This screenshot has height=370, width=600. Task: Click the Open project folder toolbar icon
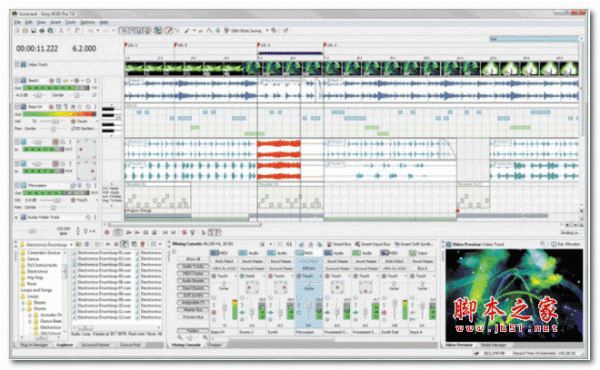[25, 31]
